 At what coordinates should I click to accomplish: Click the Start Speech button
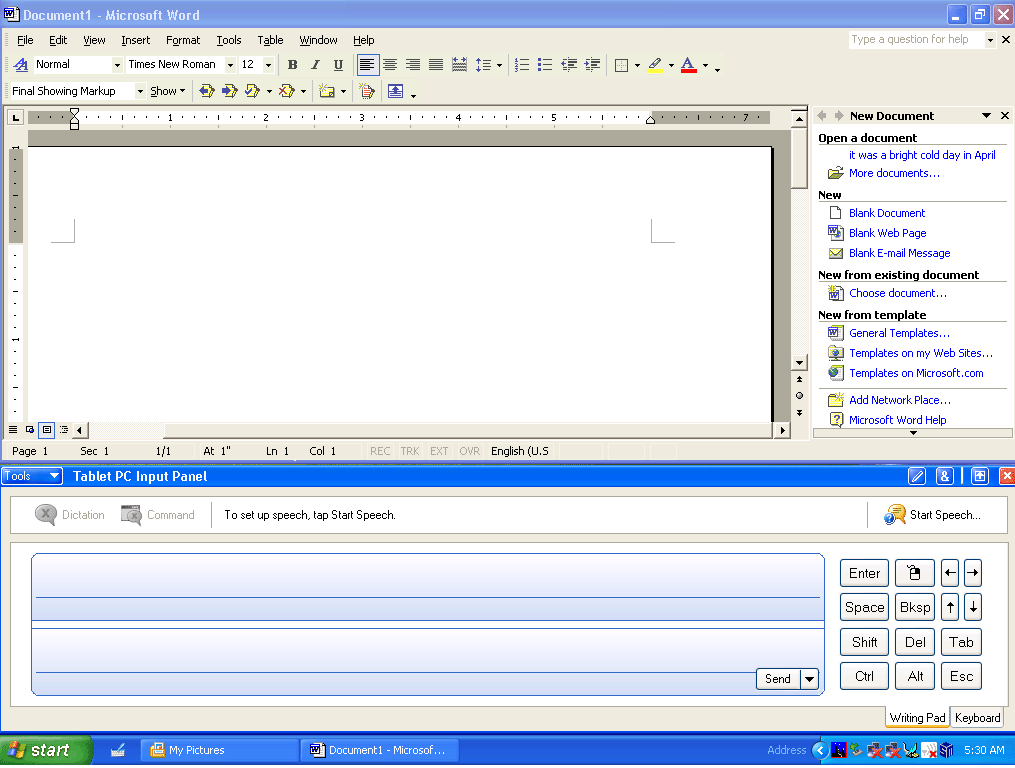click(933, 515)
